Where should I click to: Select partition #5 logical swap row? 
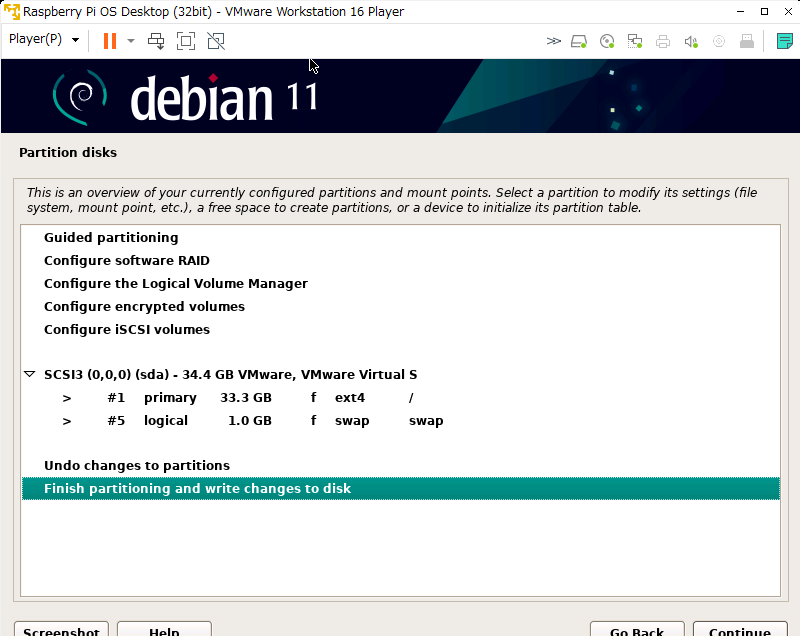tap(401, 421)
